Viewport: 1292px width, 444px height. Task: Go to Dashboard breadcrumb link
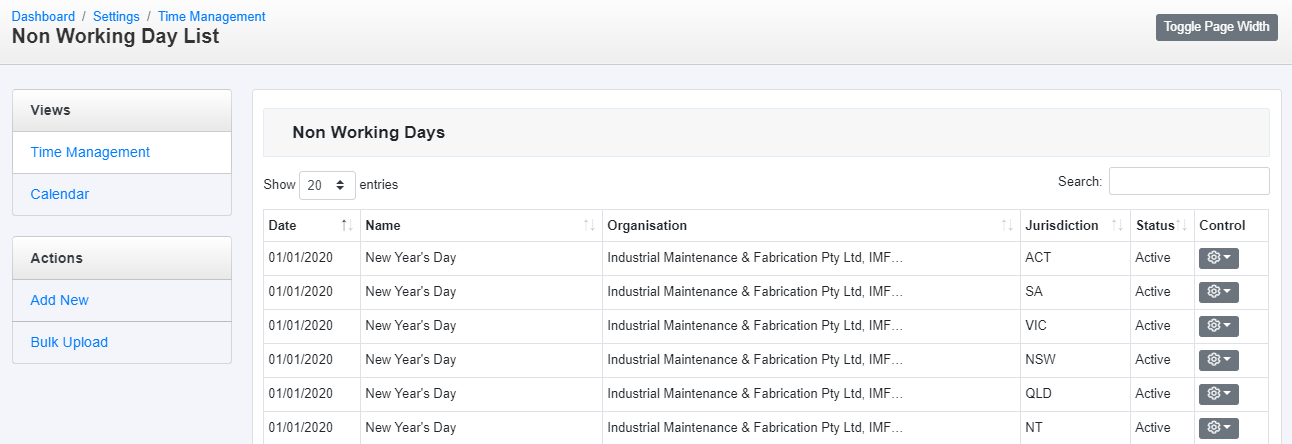(x=43, y=17)
